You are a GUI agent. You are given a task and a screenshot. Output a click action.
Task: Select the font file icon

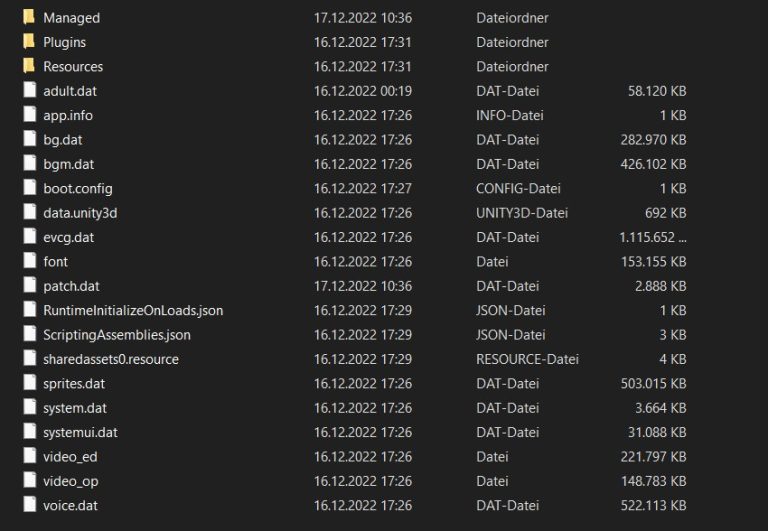pyautogui.click(x=29, y=262)
